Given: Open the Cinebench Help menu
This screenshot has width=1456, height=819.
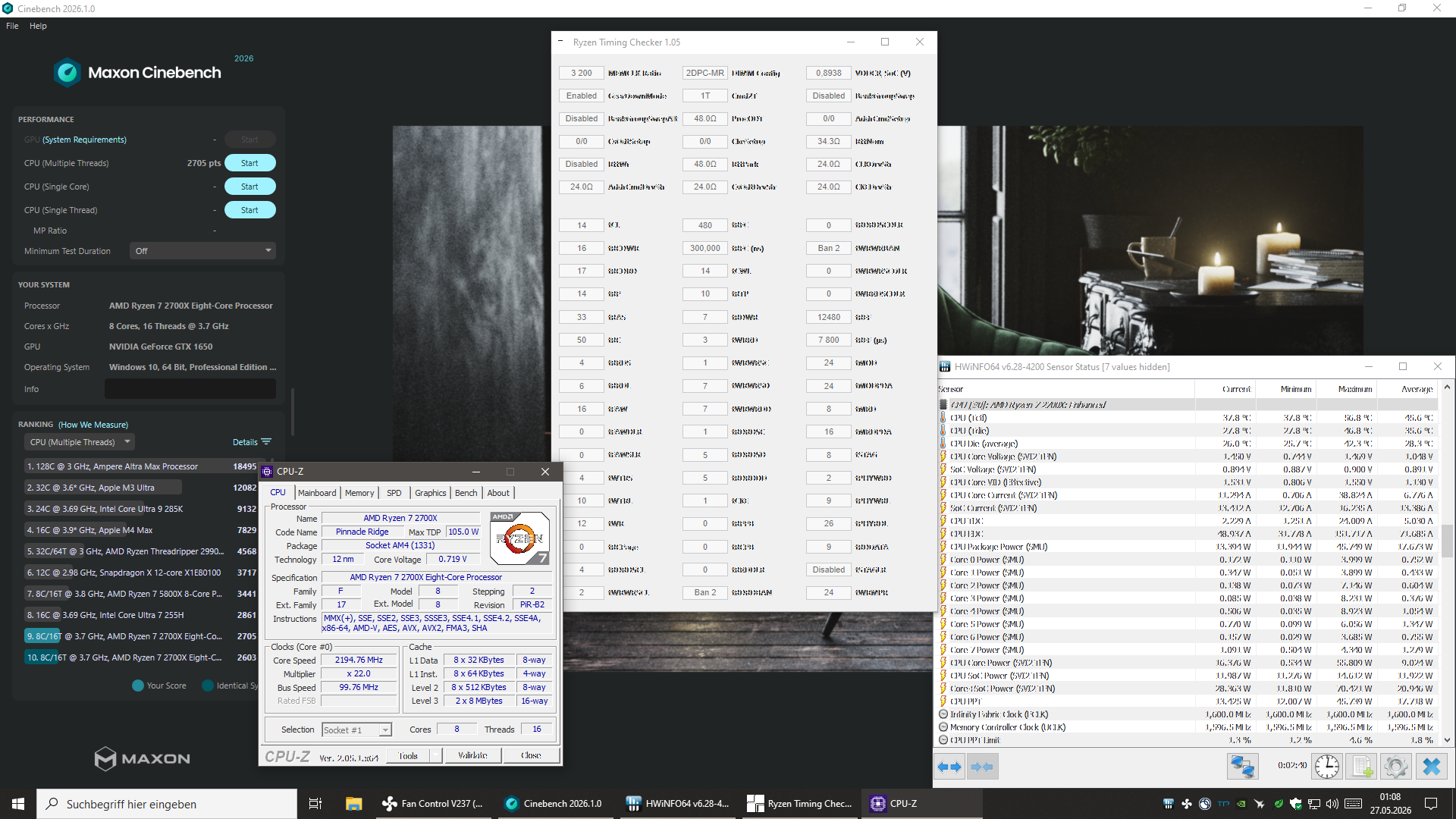Looking at the screenshot, I should 38,26.
